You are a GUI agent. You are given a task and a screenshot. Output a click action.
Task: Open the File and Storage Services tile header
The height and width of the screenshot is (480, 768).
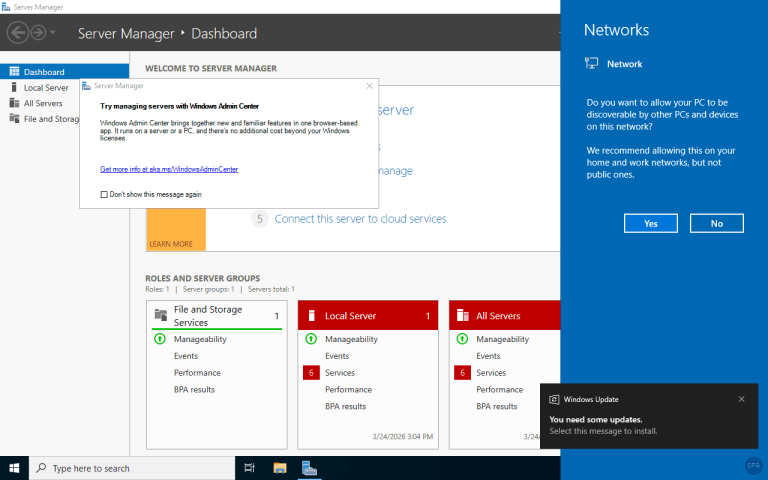216,315
